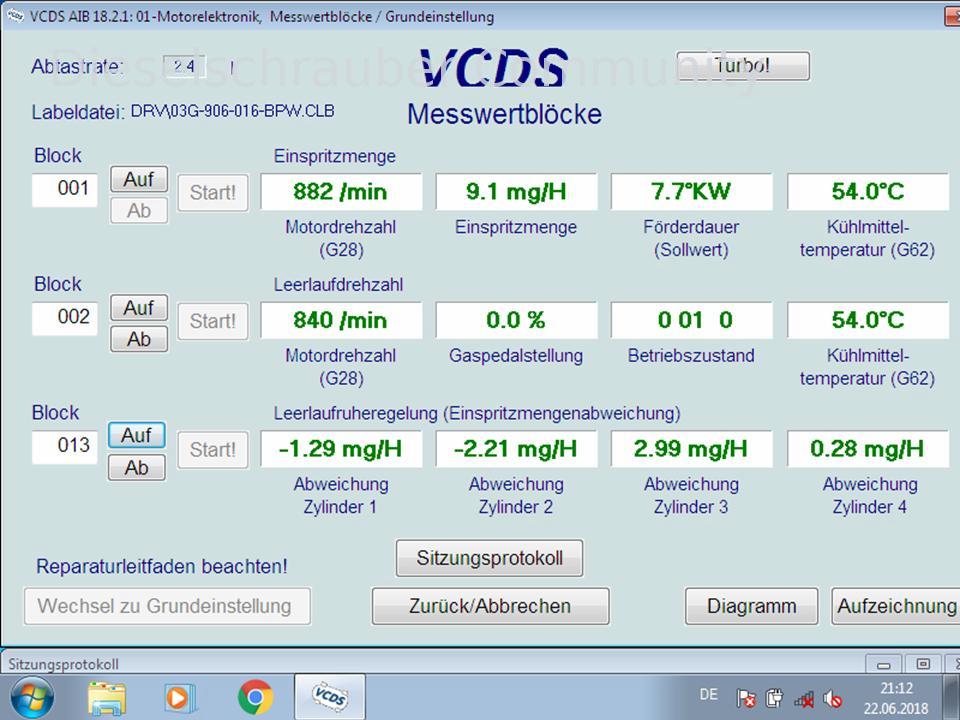Click Start! for Block 001

213,193
